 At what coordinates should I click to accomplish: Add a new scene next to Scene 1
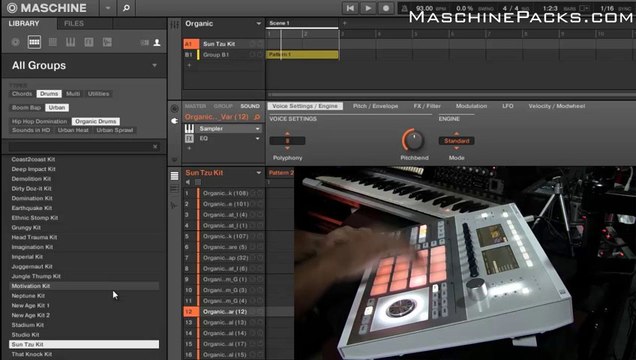[x=344, y=23]
